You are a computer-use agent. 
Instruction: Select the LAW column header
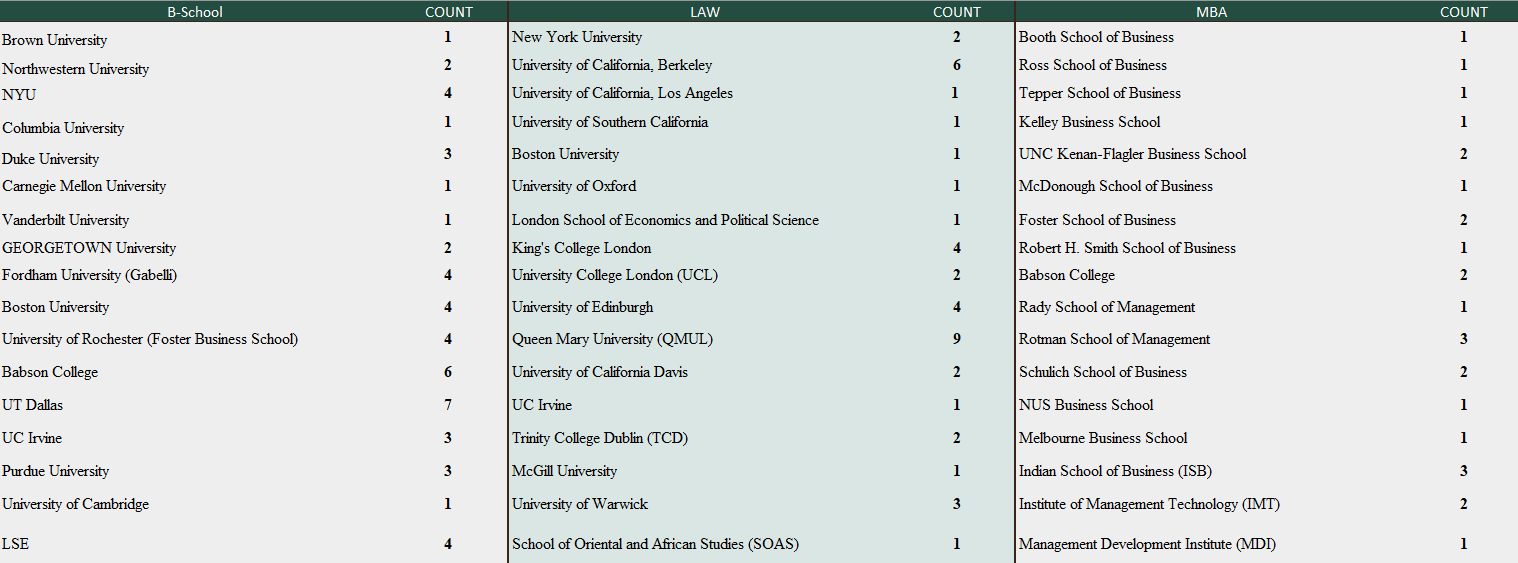point(705,12)
